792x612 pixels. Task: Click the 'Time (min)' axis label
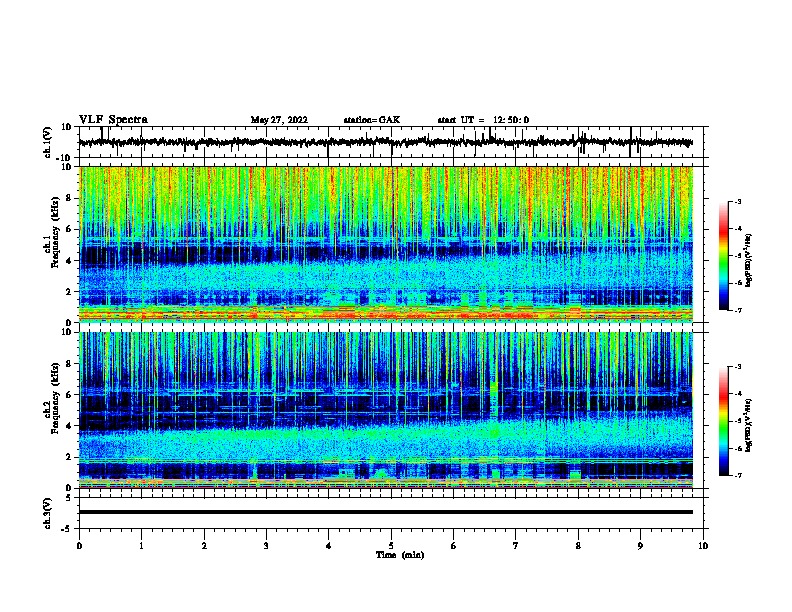pos(400,555)
